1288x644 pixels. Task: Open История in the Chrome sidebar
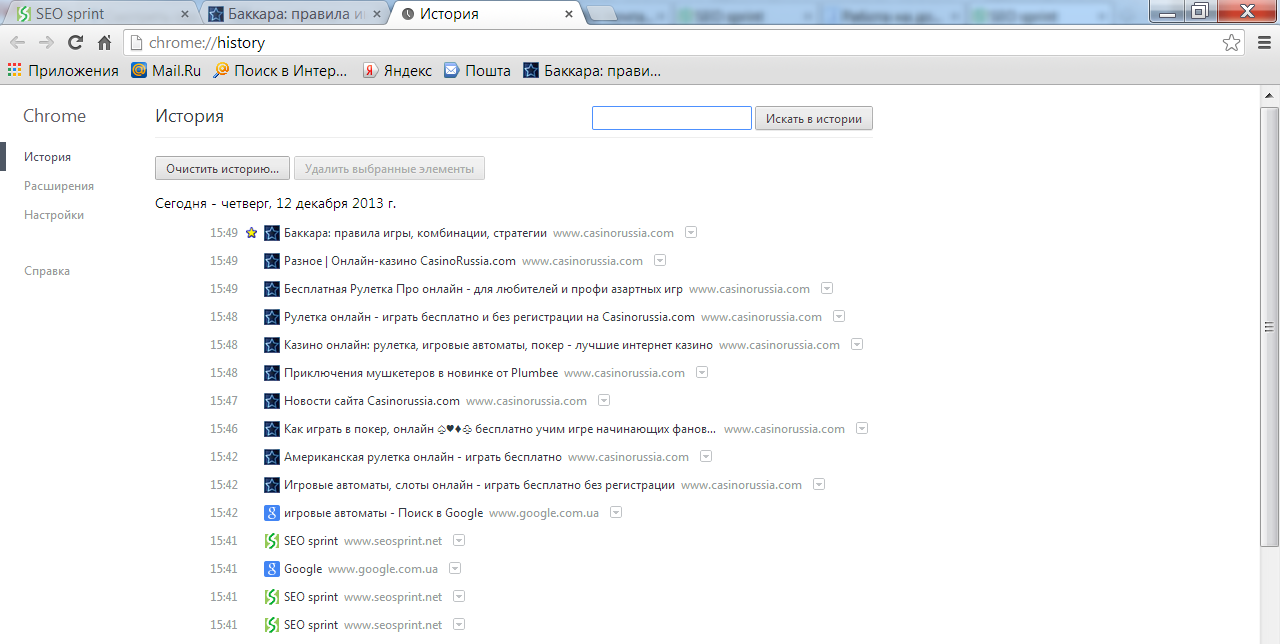[48, 157]
